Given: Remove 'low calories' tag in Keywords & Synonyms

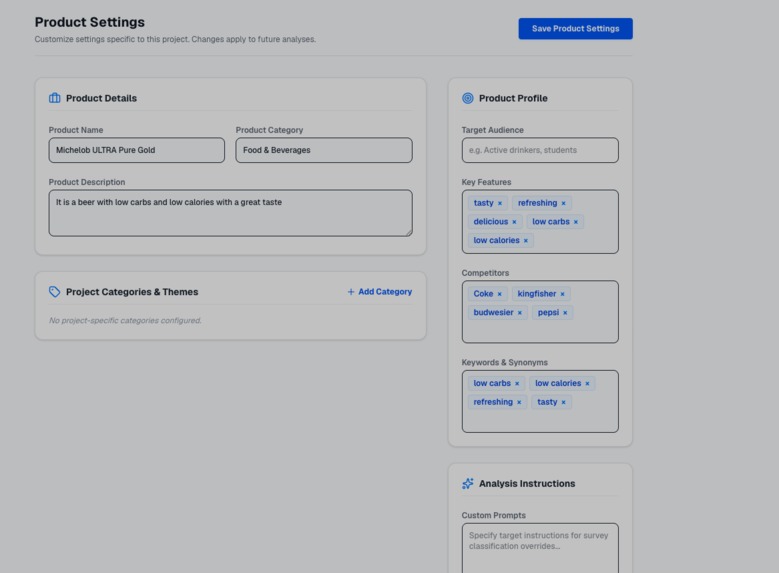Looking at the screenshot, I should tap(587, 384).
